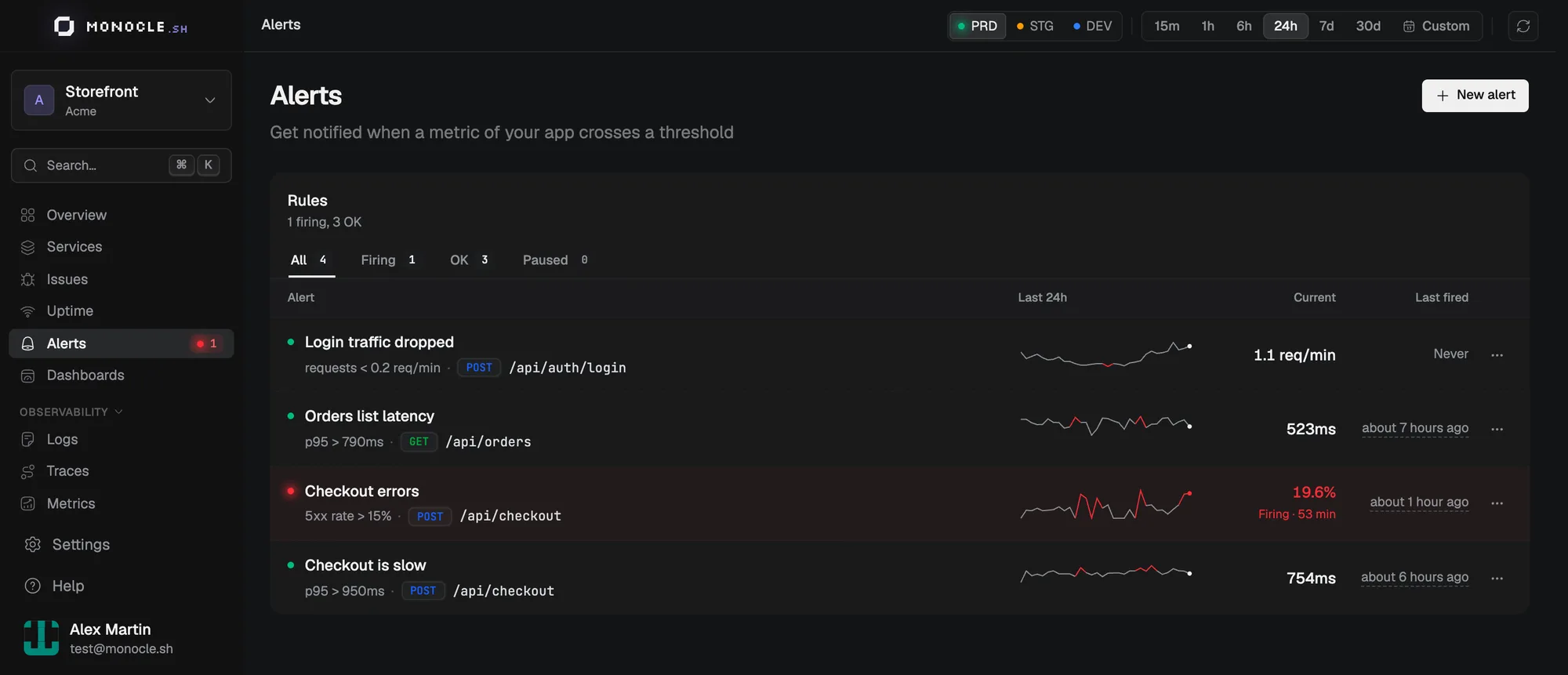Image resolution: width=1568 pixels, height=675 pixels.
Task: Filter rules by OK tab
Action: [469, 260]
